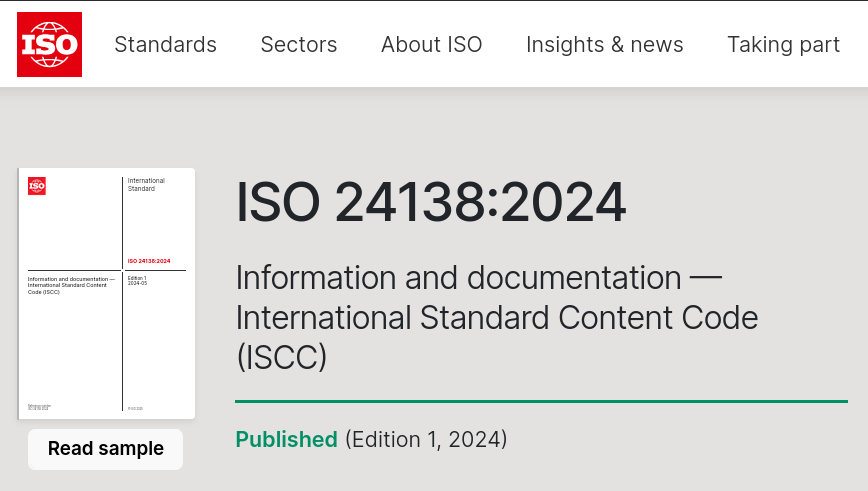Select About ISO in the navigation
Image resolution: width=868 pixels, height=491 pixels.
tap(432, 44)
